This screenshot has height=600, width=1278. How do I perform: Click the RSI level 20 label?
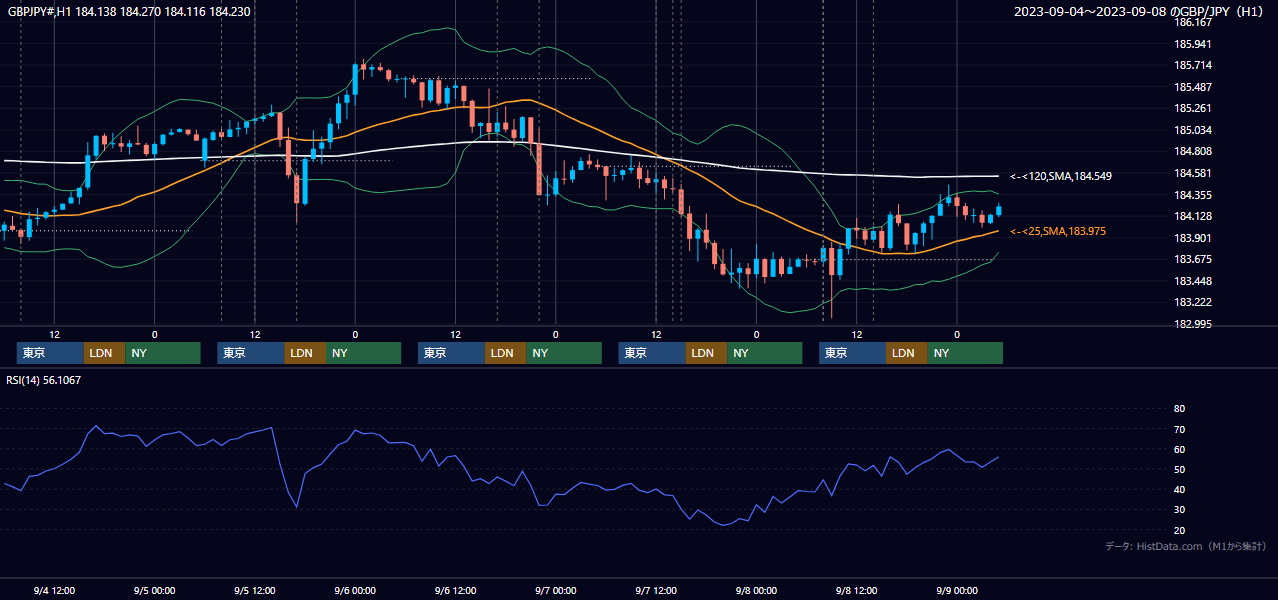click(x=1179, y=530)
